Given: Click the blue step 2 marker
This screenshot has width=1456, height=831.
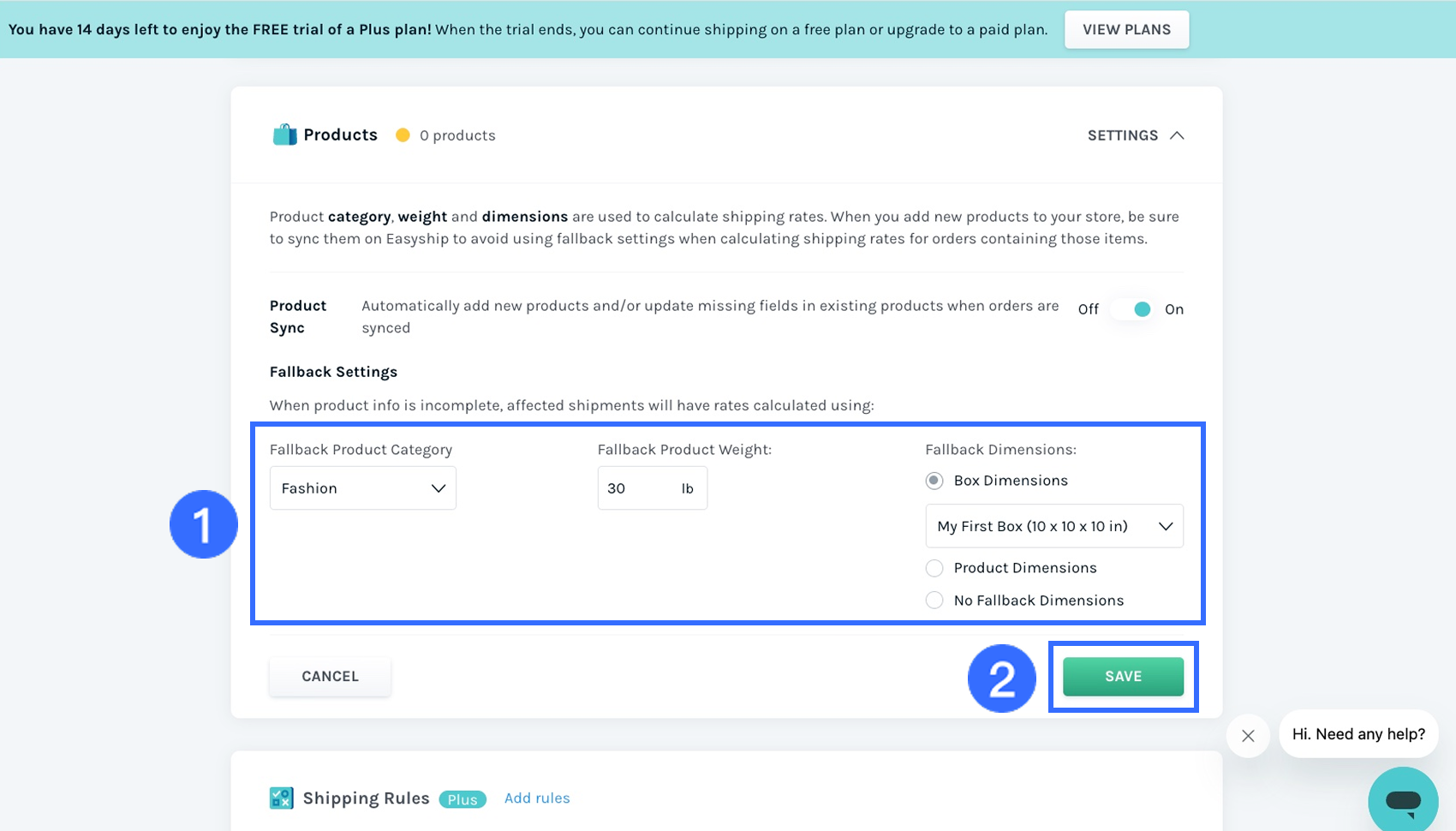Looking at the screenshot, I should tap(1001, 679).
